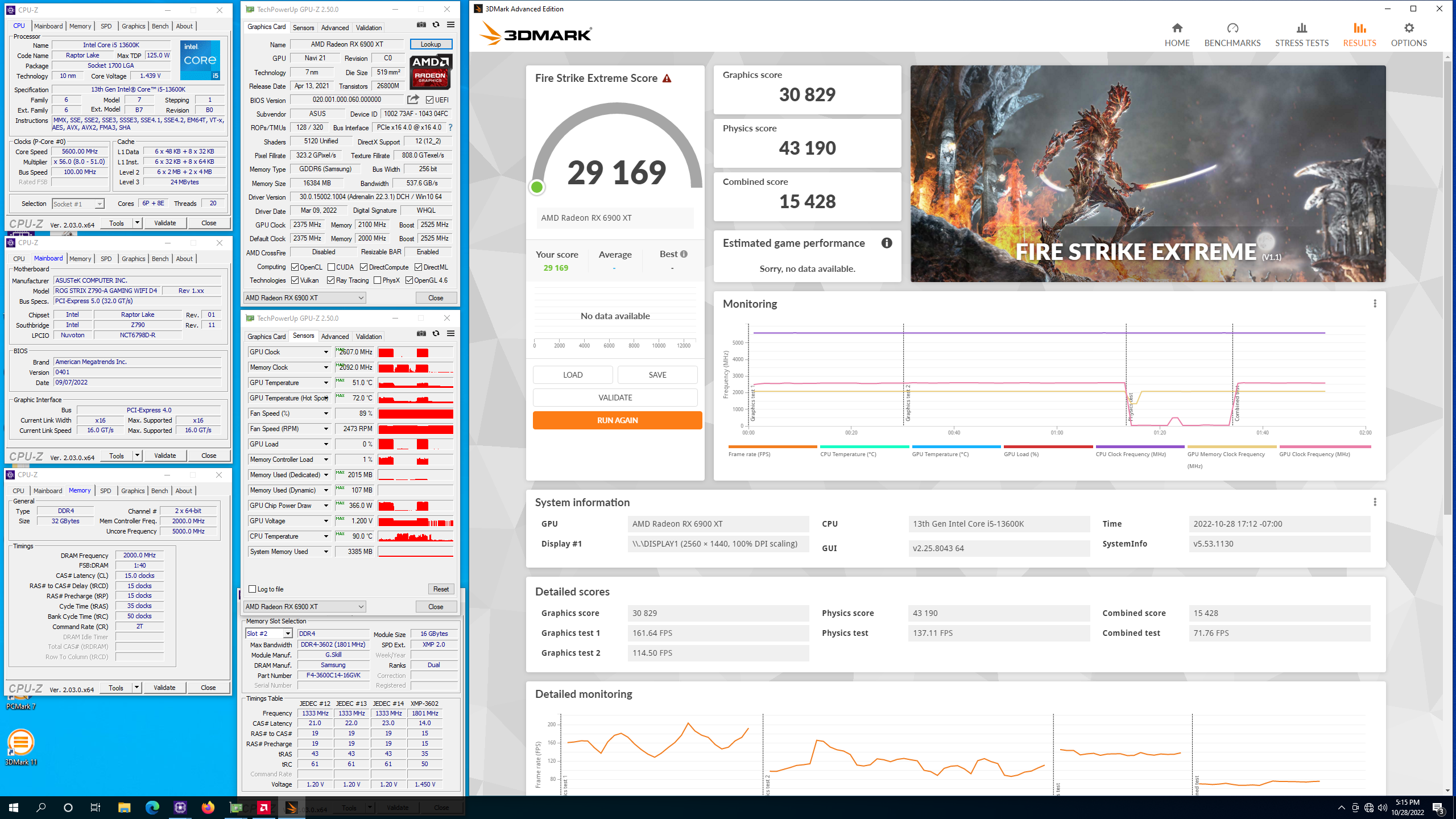Click refresh icon in GPU-Z Sensors window

click(x=436, y=334)
